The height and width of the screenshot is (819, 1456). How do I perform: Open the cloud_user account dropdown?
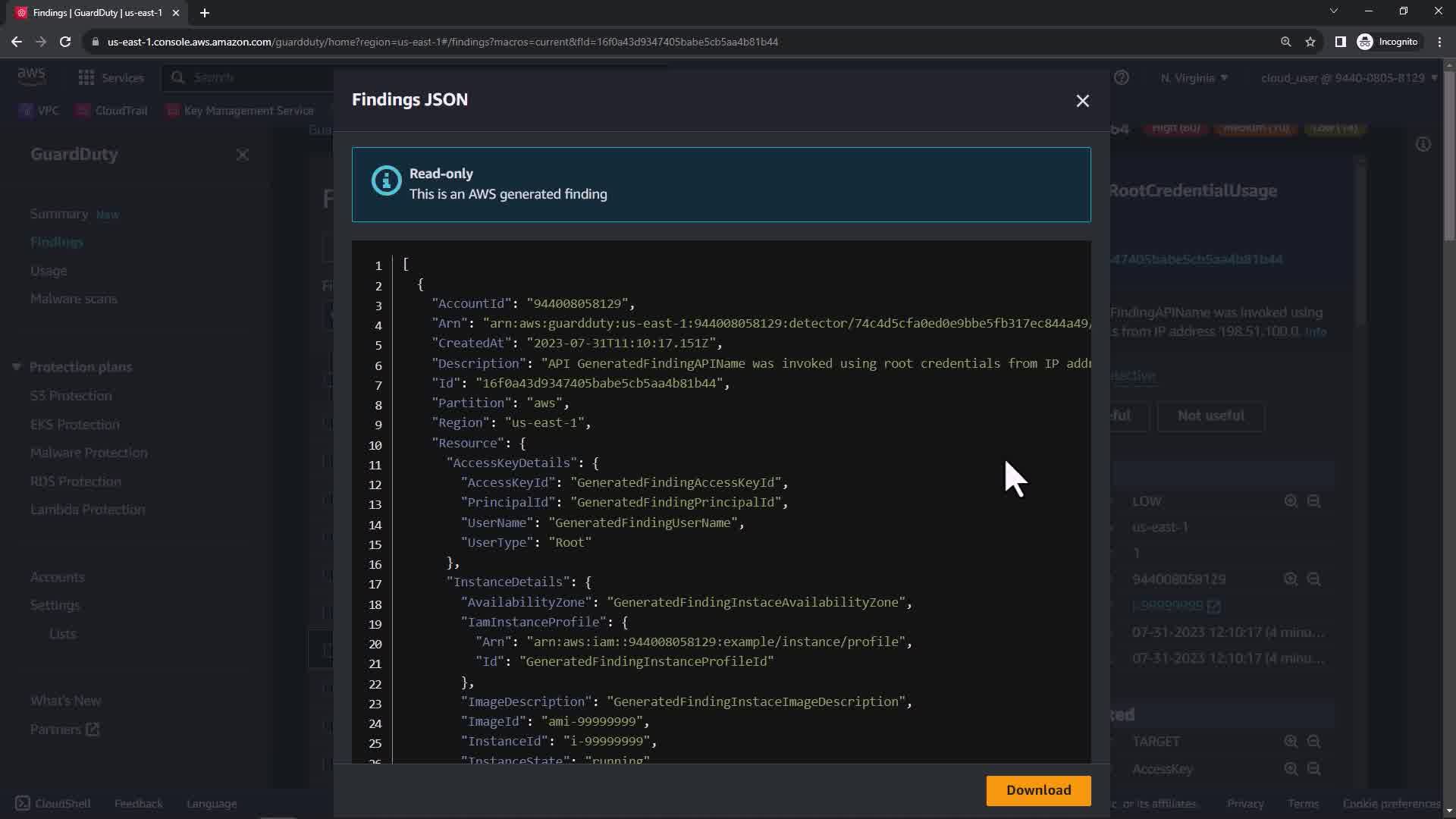(x=1348, y=78)
